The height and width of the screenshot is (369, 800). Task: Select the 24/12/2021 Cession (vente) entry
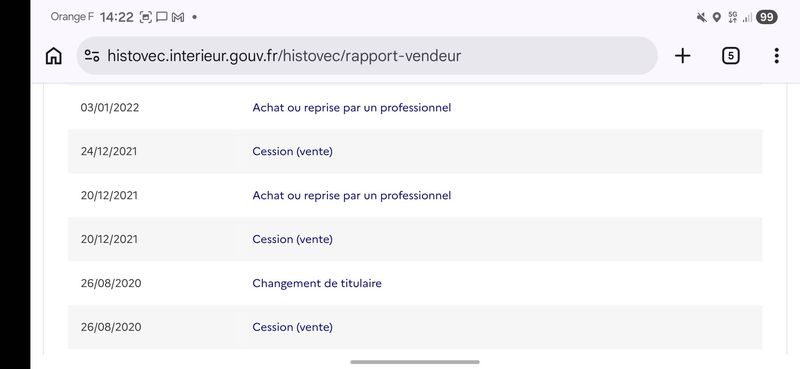point(415,152)
